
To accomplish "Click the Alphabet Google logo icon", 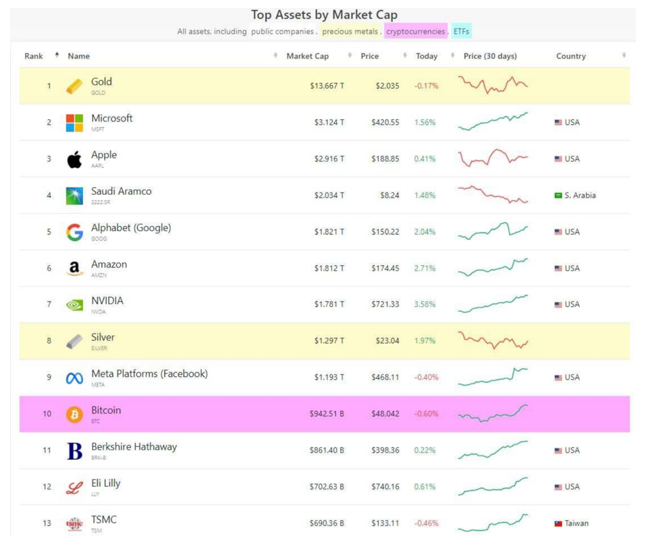I will click(x=74, y=232).
